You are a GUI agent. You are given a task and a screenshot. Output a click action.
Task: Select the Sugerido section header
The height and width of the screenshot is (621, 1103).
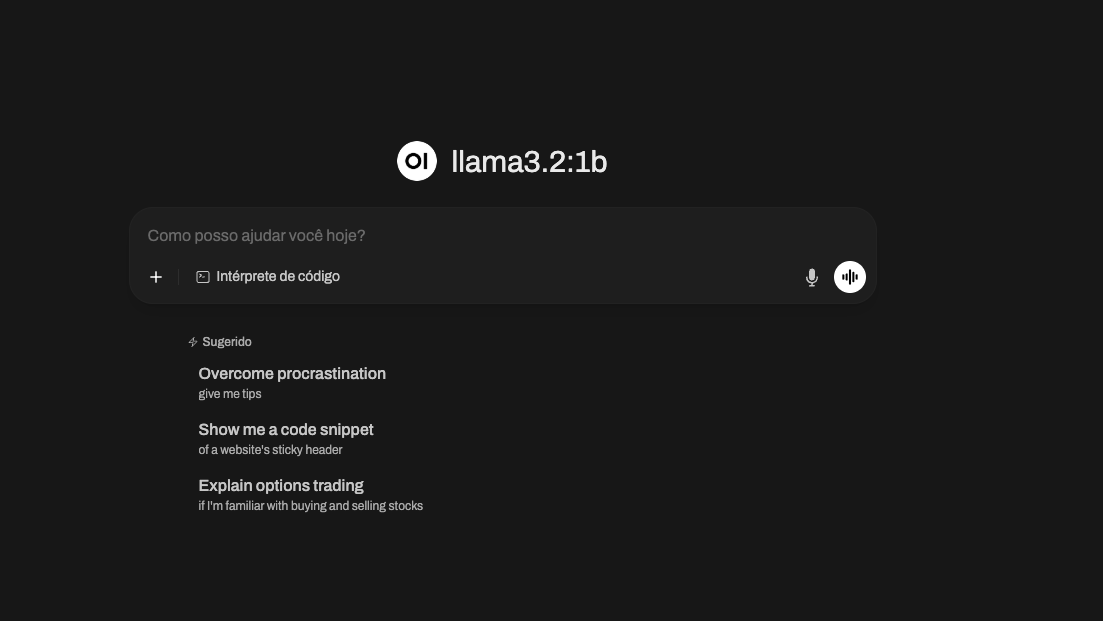227,341
